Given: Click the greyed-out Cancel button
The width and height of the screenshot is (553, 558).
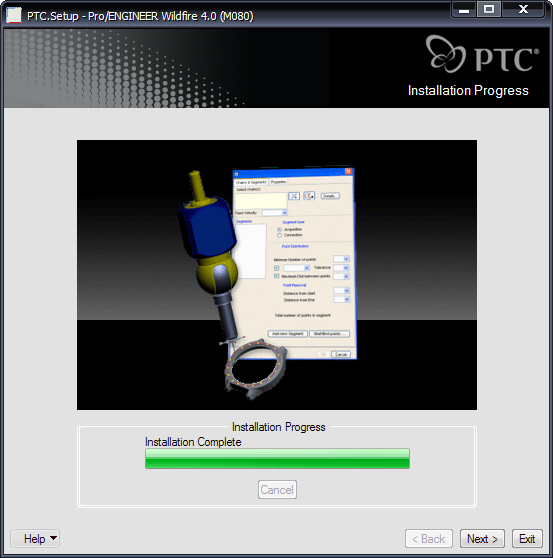Looking at the screenshot, I should pyautogui.click(x=277, y=490).
